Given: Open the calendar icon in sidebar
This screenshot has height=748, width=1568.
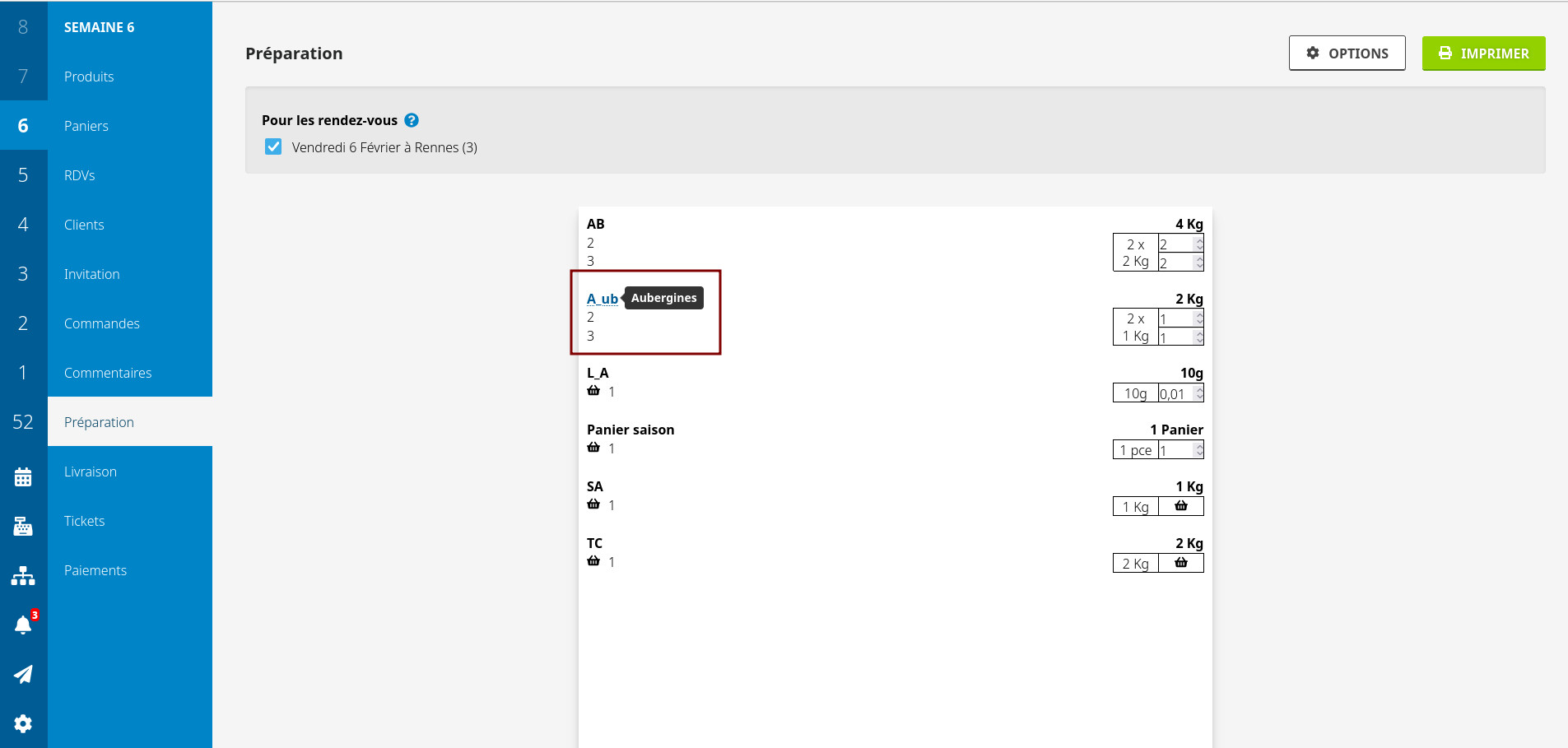Looking at the screenshot, I should 23,477.
